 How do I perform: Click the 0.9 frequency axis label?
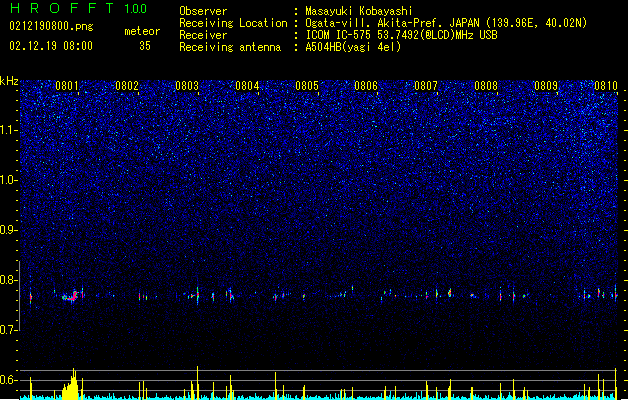pyautogui.click(x=8, y=230)
